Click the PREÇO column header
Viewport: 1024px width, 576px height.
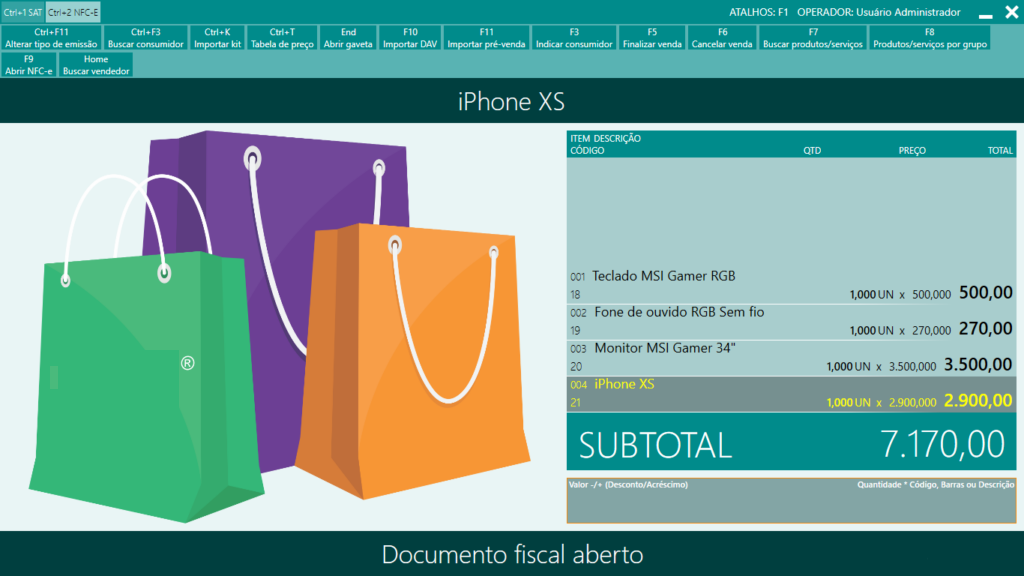pos(912,151)
